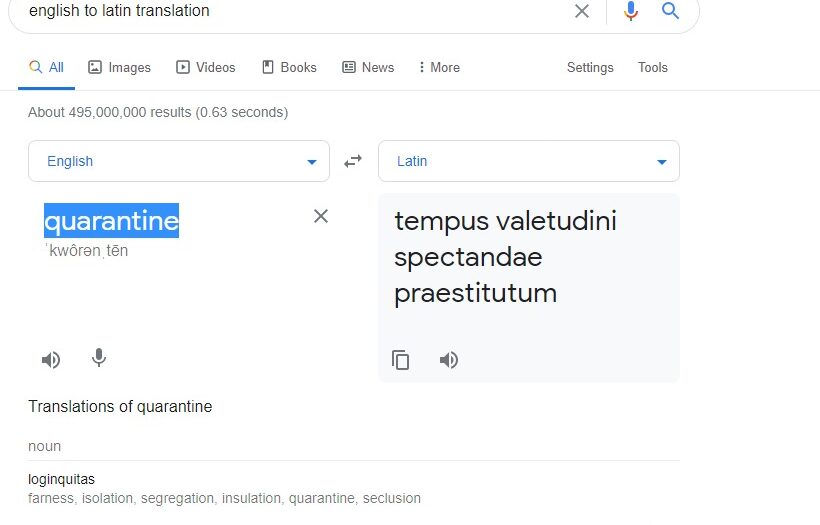Expand the More search categories menu
820x525 pixels.
click(439, 68)
